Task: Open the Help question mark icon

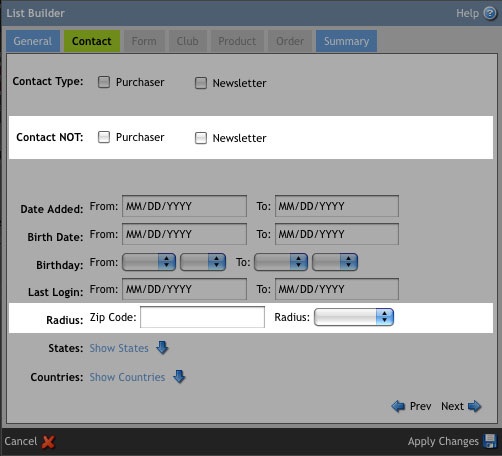Action: point(490,14)
